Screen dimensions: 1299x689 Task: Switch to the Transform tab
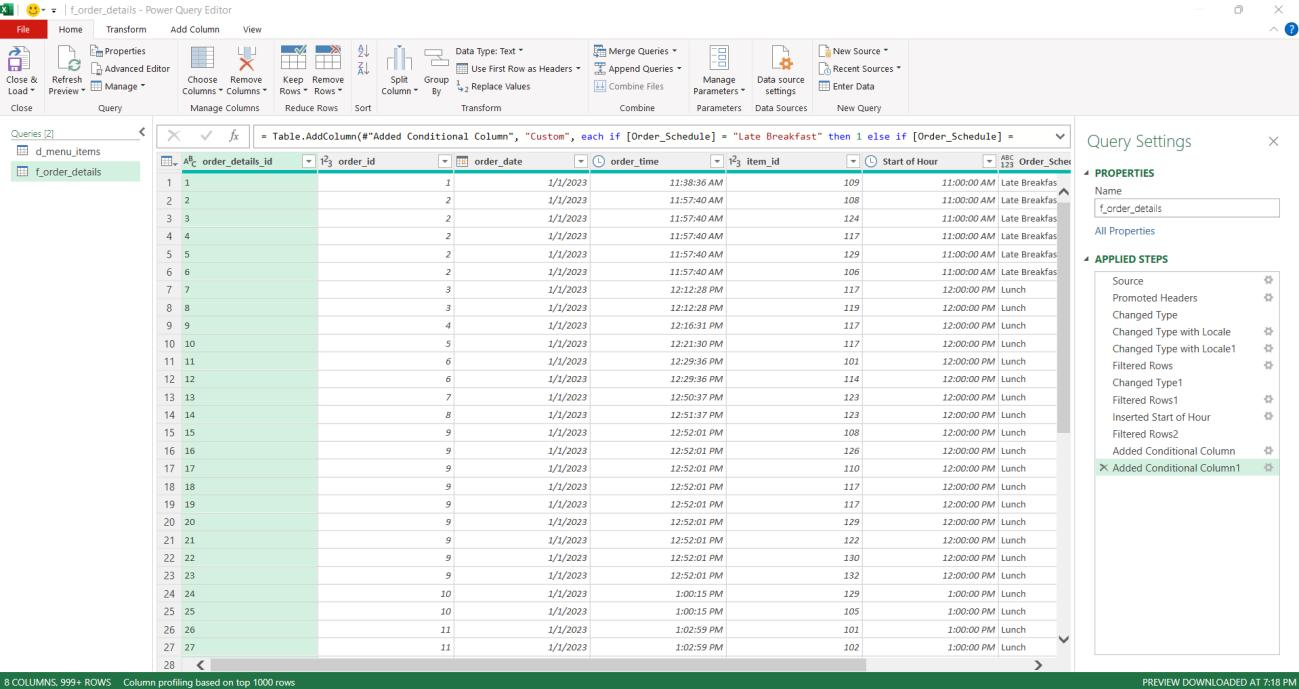[x=124, y=30]
